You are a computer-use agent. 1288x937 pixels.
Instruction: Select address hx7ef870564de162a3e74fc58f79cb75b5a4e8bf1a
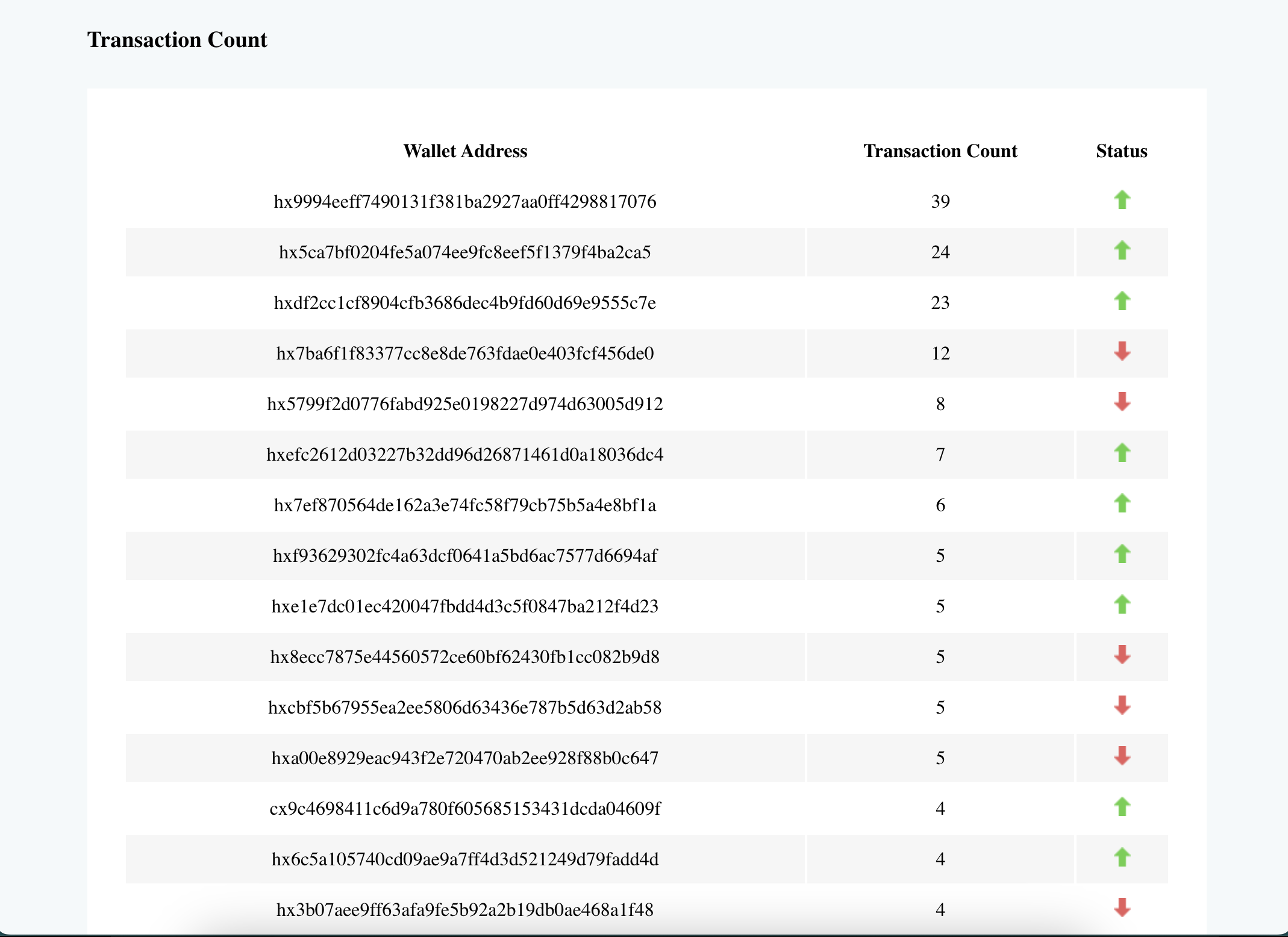point(465,505)
